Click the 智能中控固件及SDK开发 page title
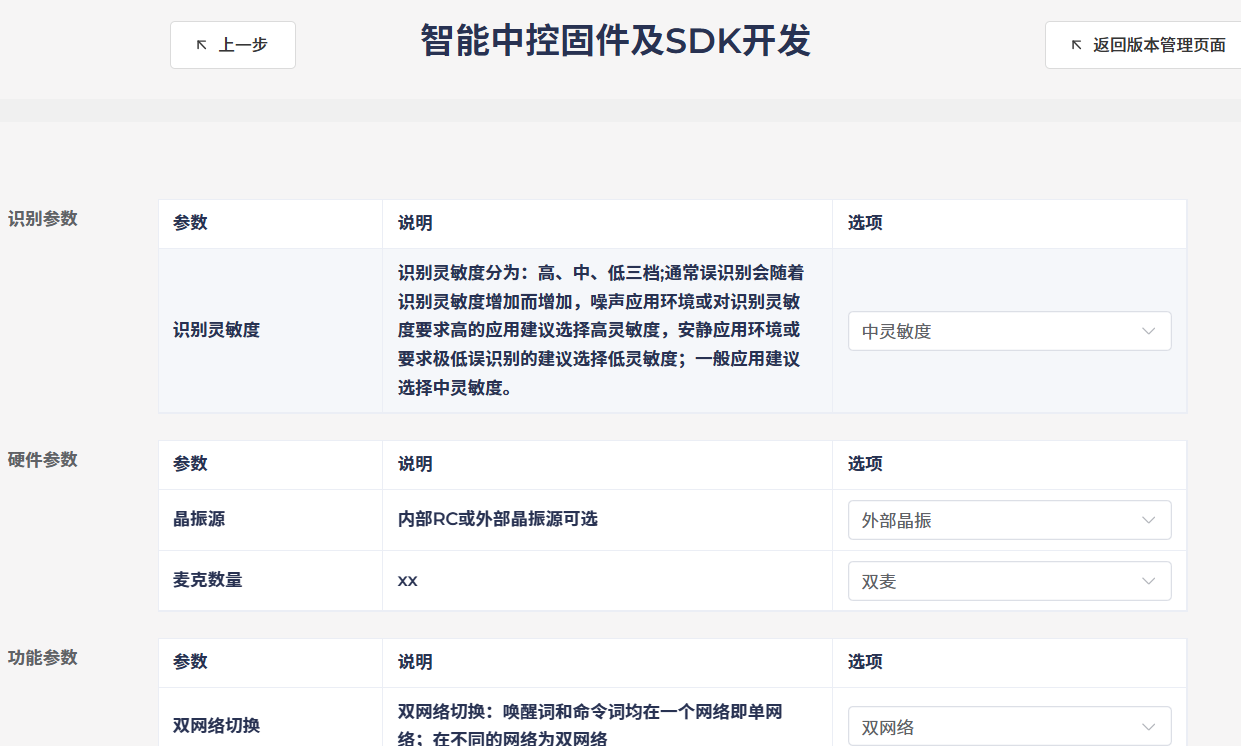Viewport: 1241px width, 746px height. 615,42
